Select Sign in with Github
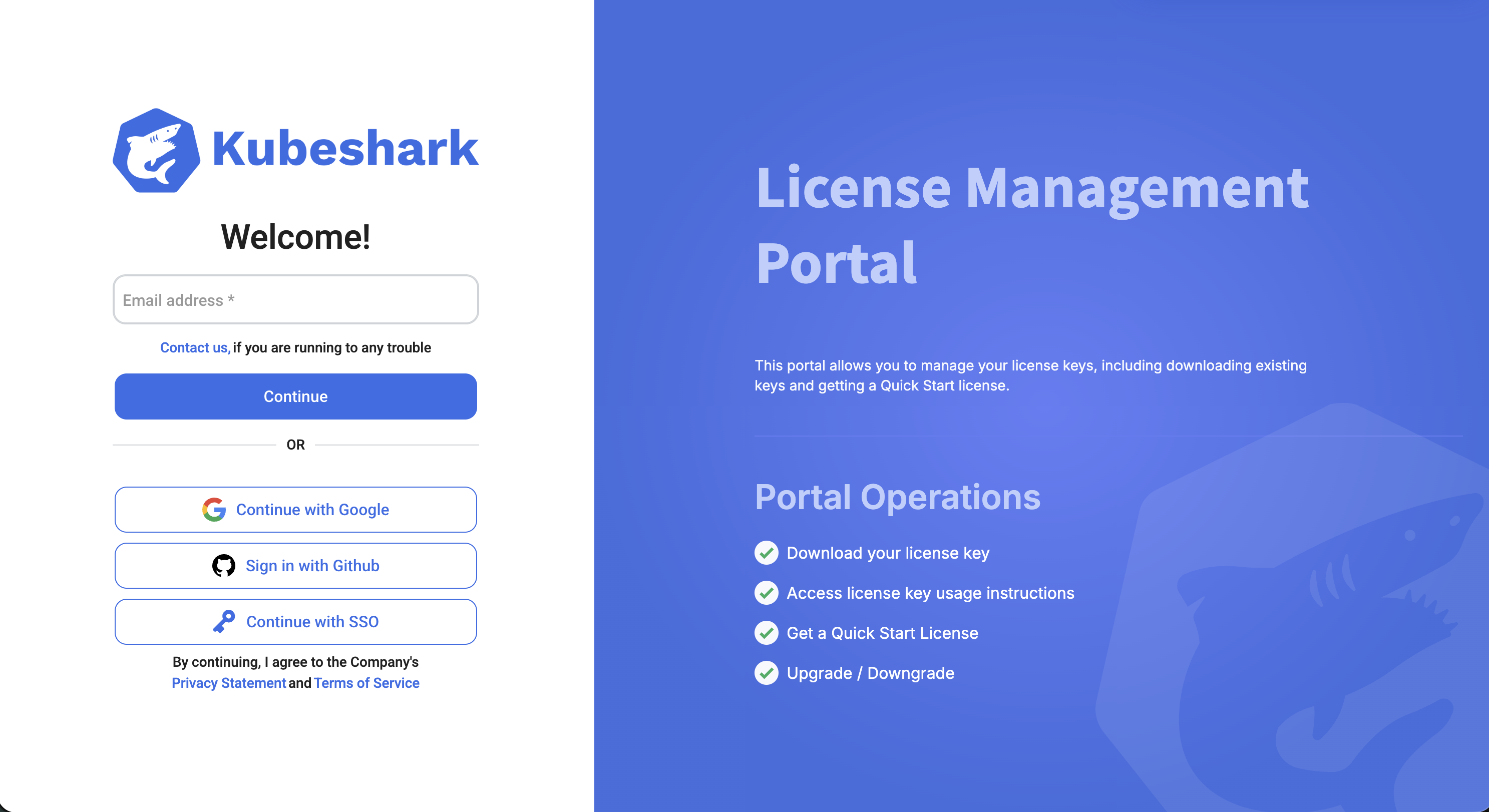The image size is (1489, 812). [x=295, y=565]
